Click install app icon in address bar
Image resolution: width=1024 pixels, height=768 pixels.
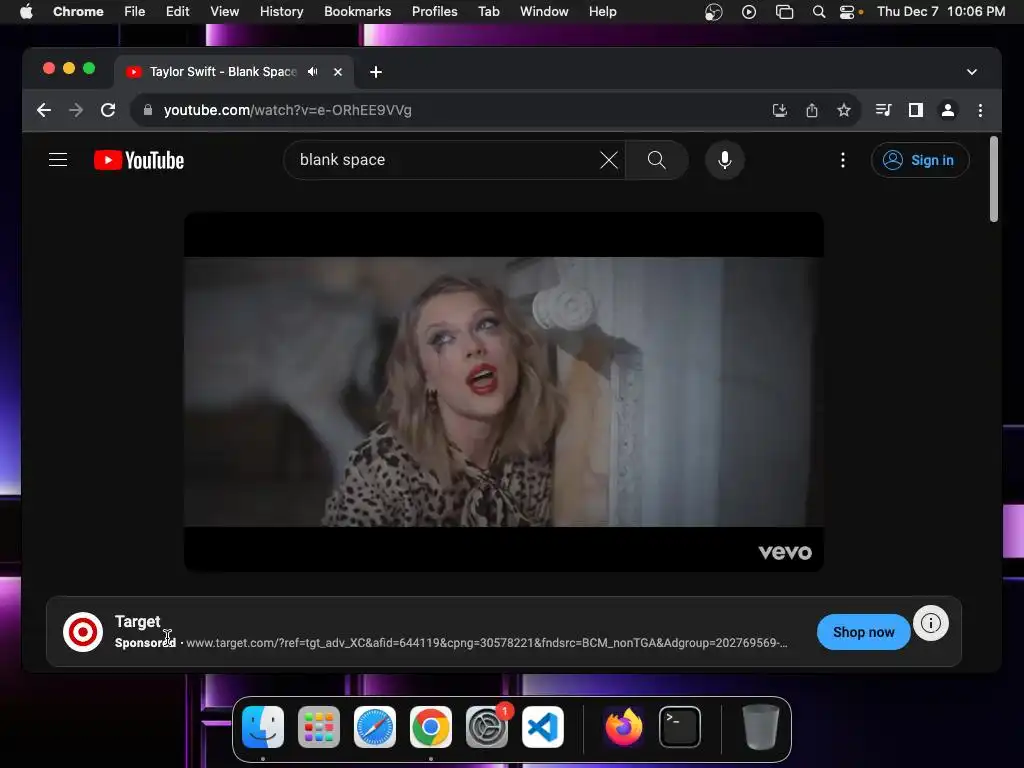[x=780, y=110]
